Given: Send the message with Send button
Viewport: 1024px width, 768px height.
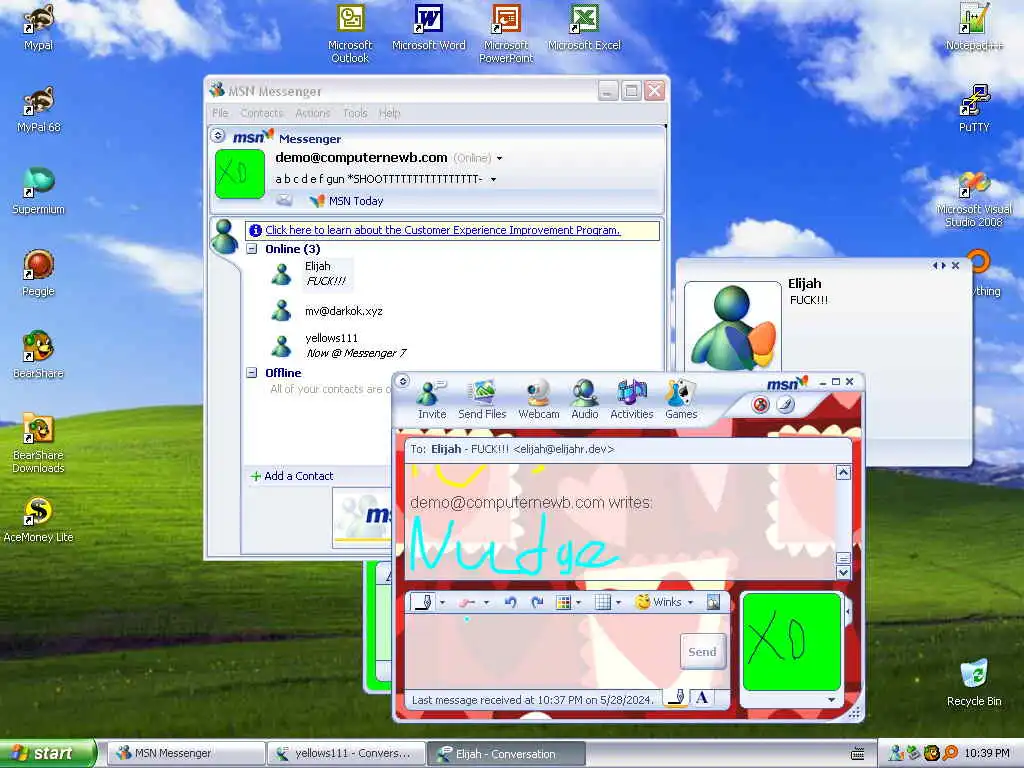Looking at the screenshot, I should [x=703, y=652].
